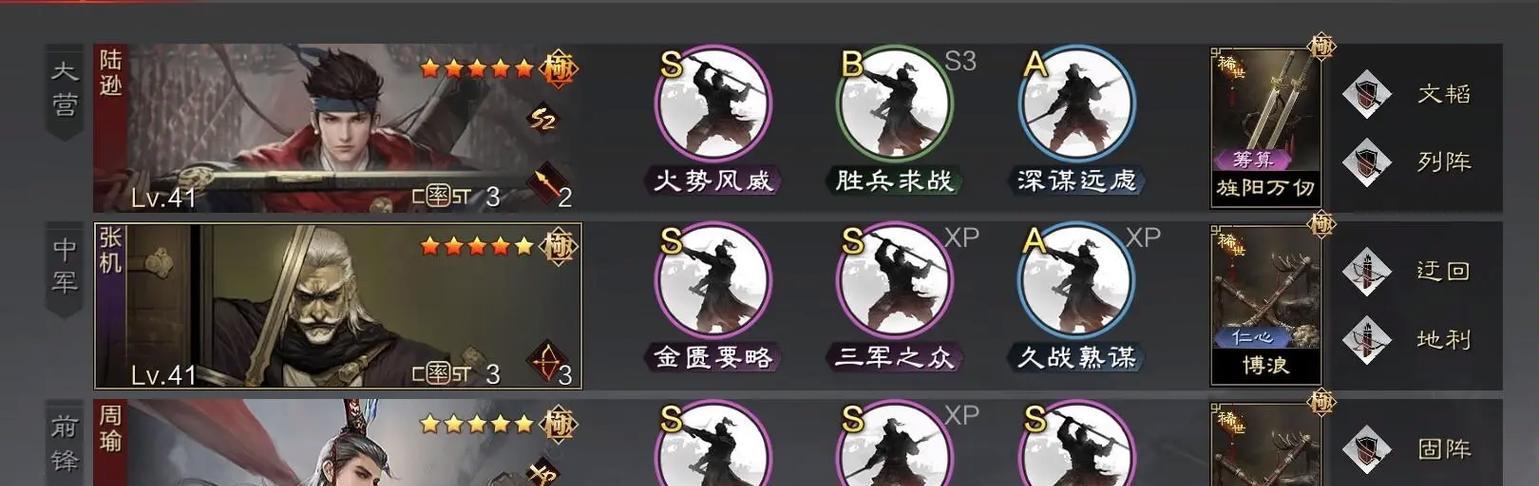
Task: Select the 火势风威 skill icon
Action: (713, 106)
